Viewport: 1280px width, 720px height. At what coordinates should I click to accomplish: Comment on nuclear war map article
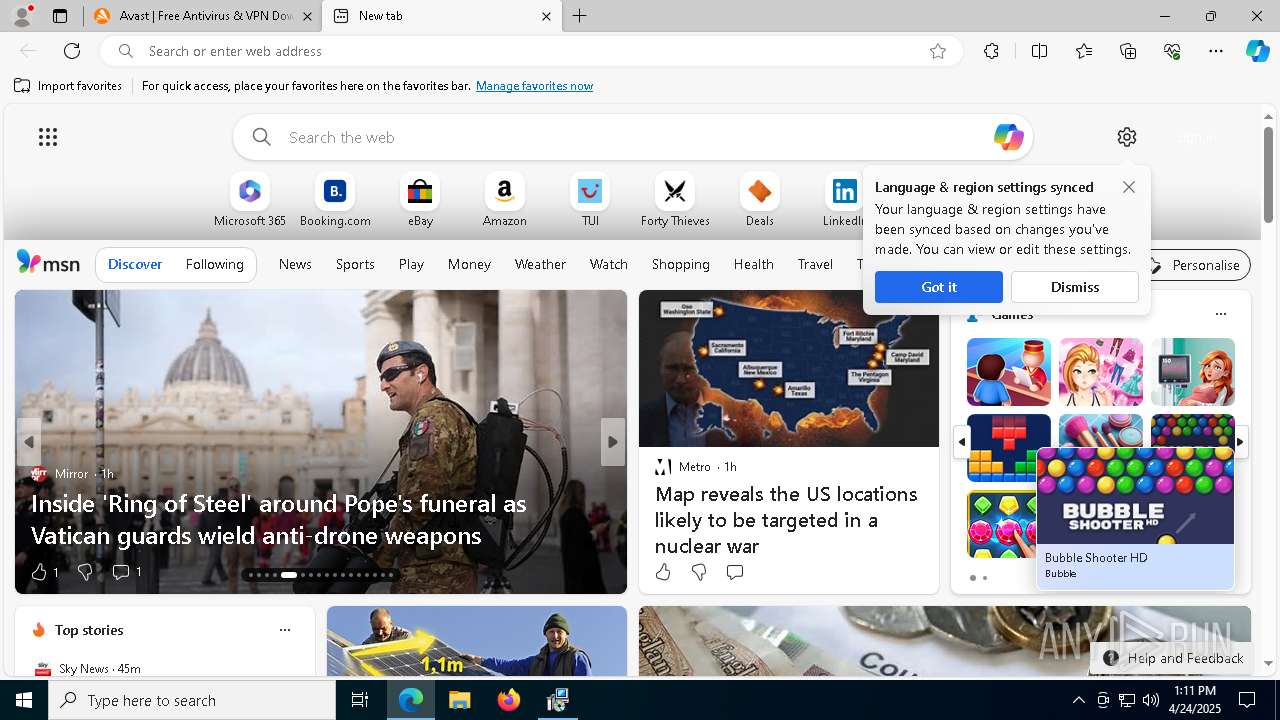(x=735, y=572)
